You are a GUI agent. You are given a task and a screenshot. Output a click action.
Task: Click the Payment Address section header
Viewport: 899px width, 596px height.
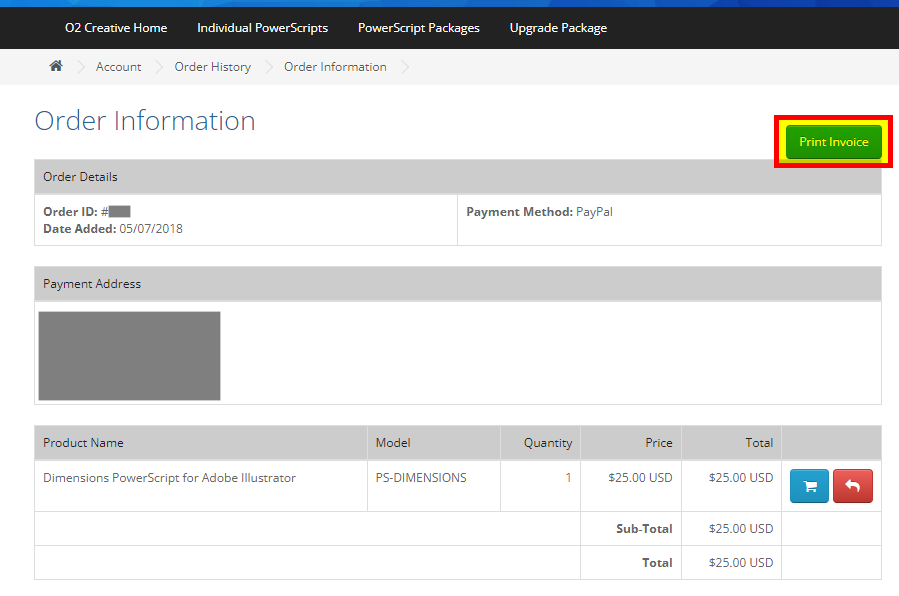point(92,284)
